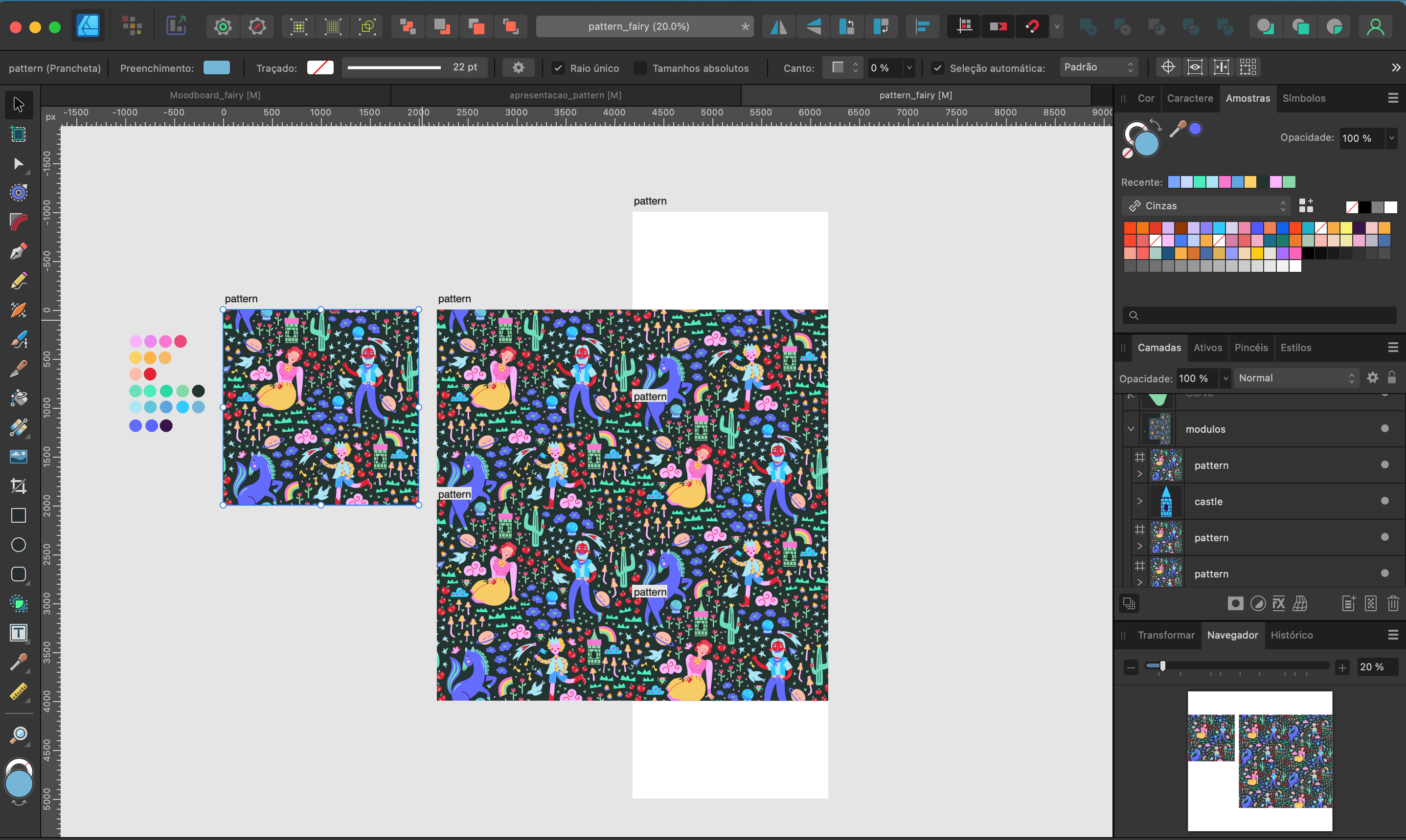Click the Navegador zoom slider handle
The height and width of the screenshot is (840, 1406).
pos(1162,666)
